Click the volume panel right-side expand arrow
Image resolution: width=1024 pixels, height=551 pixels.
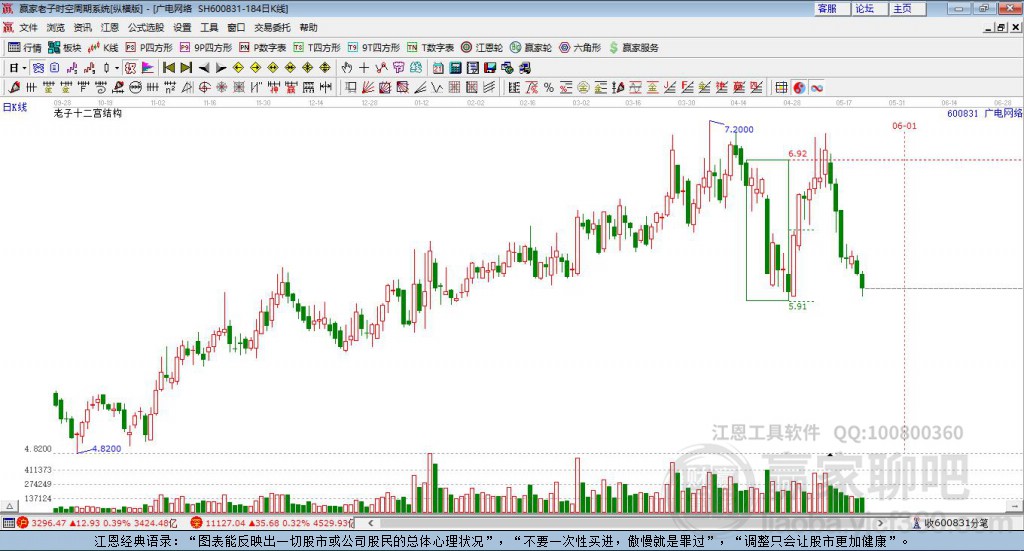click(1014, 506)
